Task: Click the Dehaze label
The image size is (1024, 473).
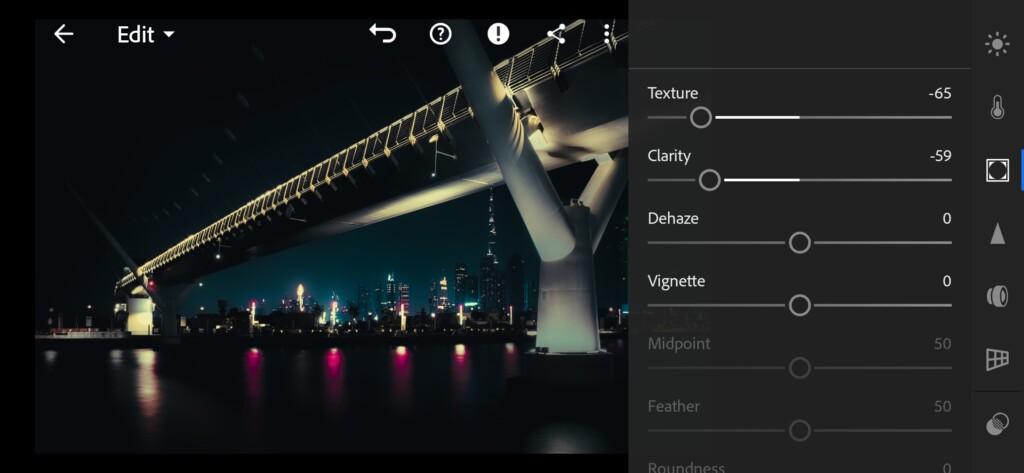Action: point(673,219)
